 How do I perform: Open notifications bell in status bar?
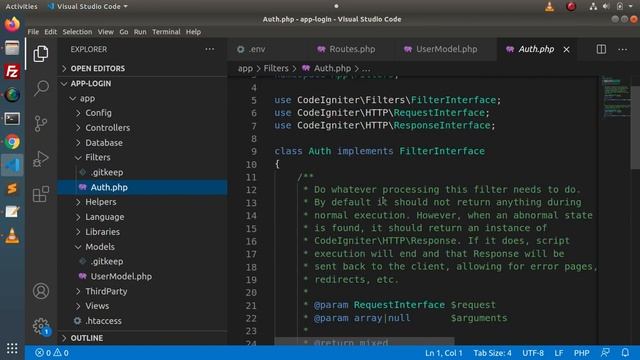pyautogui.click(x=625, y=353)
